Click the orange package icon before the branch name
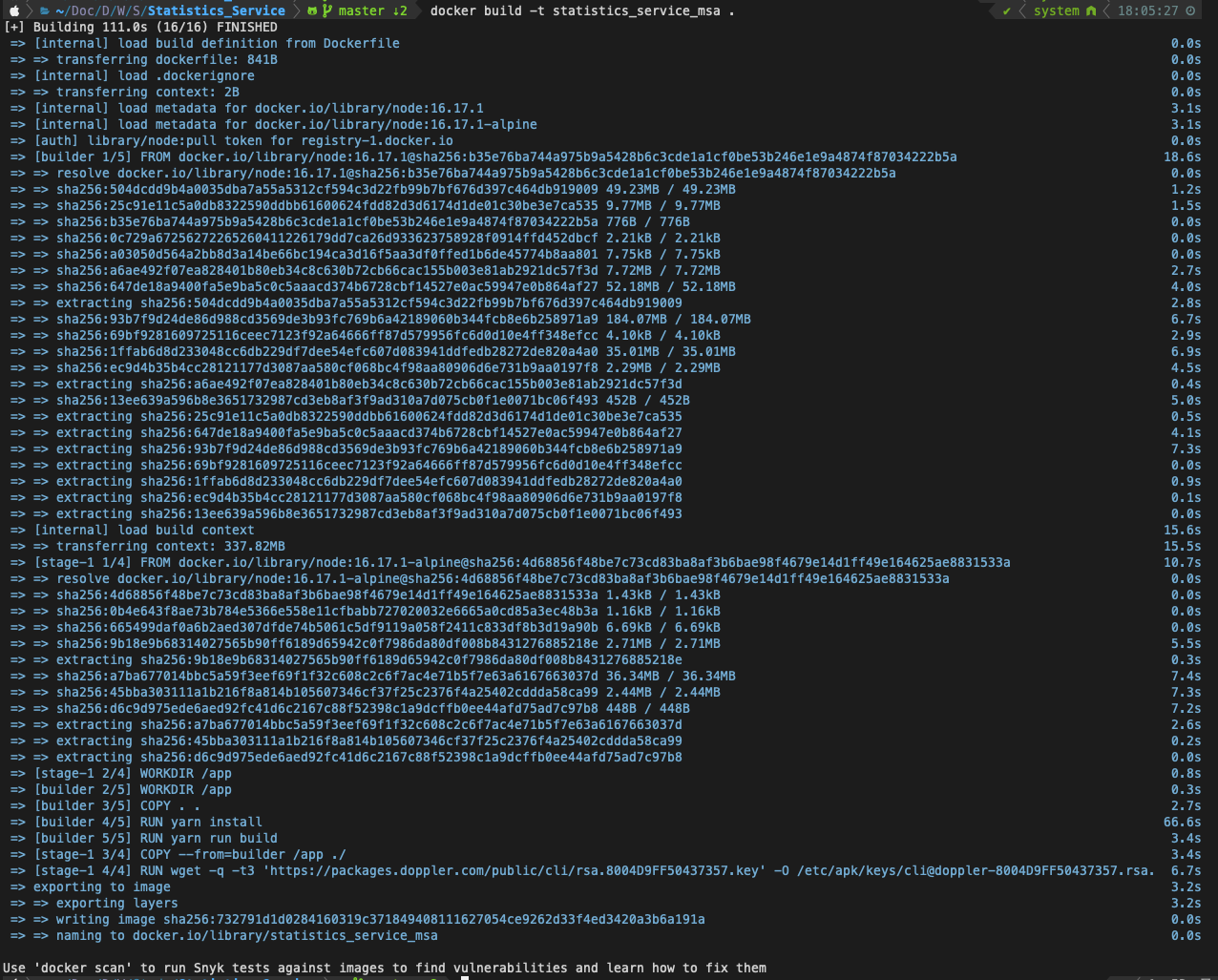Screen dimensions: 1218x980 tap(312, 11)
